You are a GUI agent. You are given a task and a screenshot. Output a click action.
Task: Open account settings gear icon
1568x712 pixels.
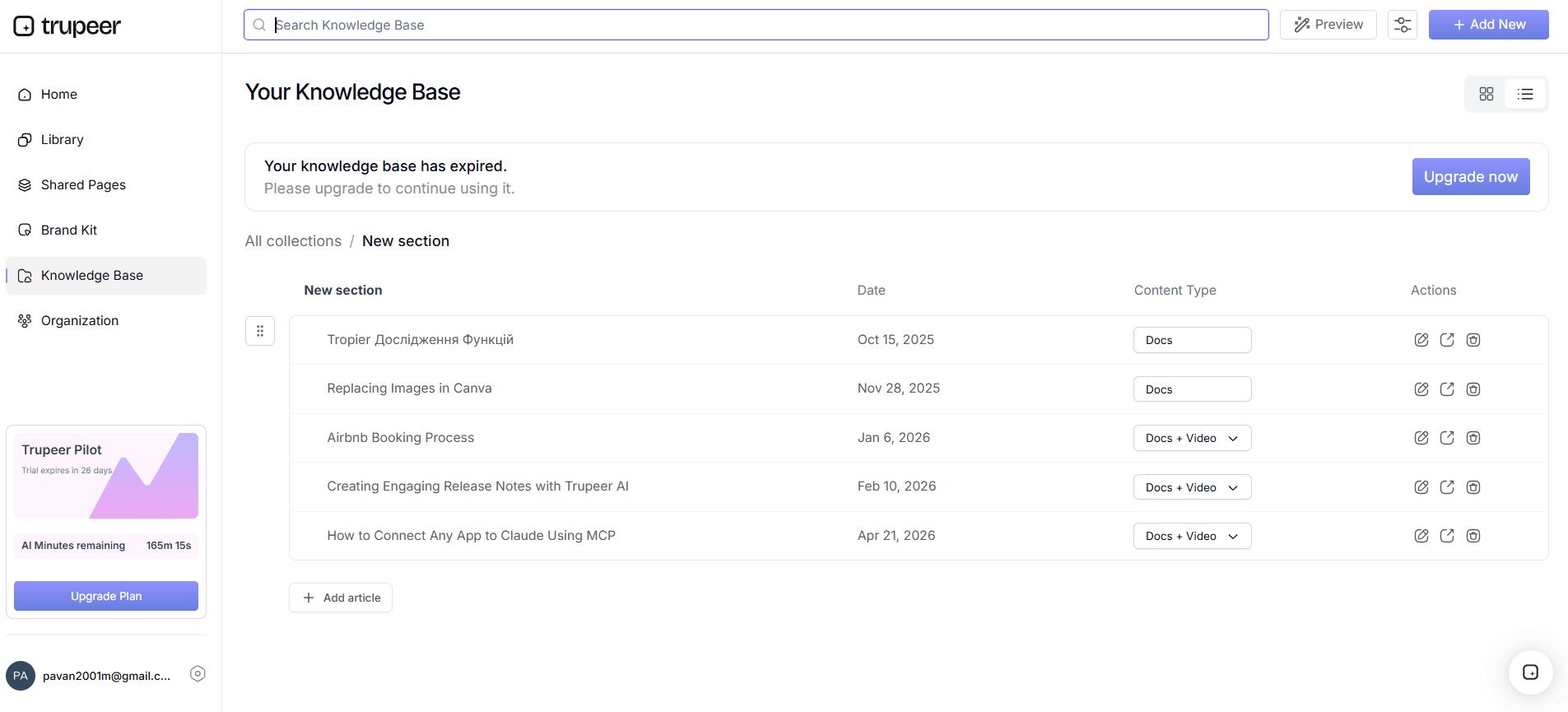click(x=198, y=673)
